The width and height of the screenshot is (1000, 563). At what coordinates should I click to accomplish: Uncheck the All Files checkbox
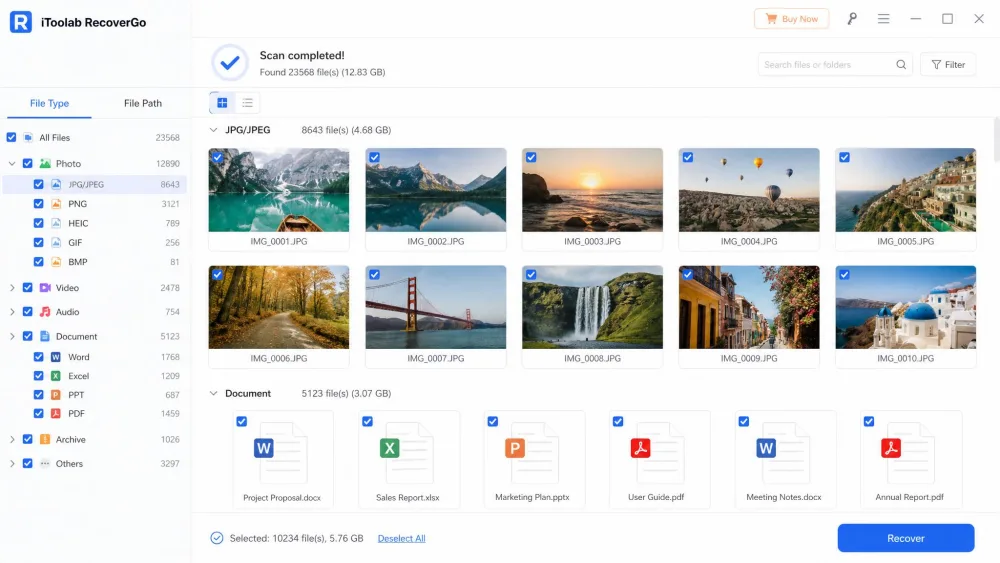coord(11,137)
